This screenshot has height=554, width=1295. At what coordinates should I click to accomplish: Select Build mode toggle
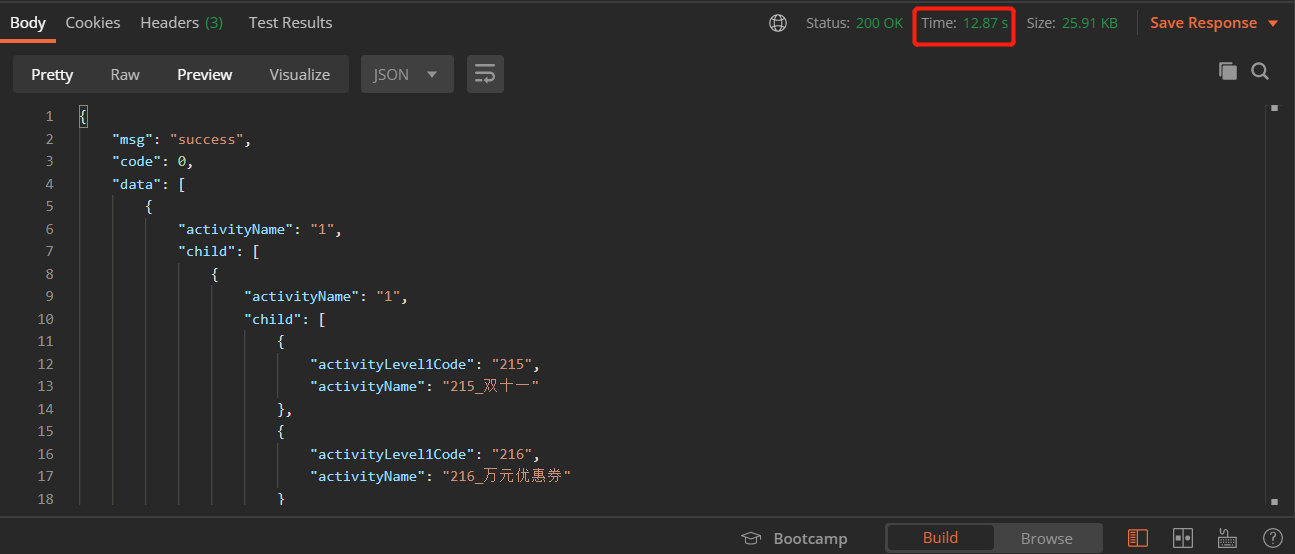pyautogui.click(x=940, y=538)
